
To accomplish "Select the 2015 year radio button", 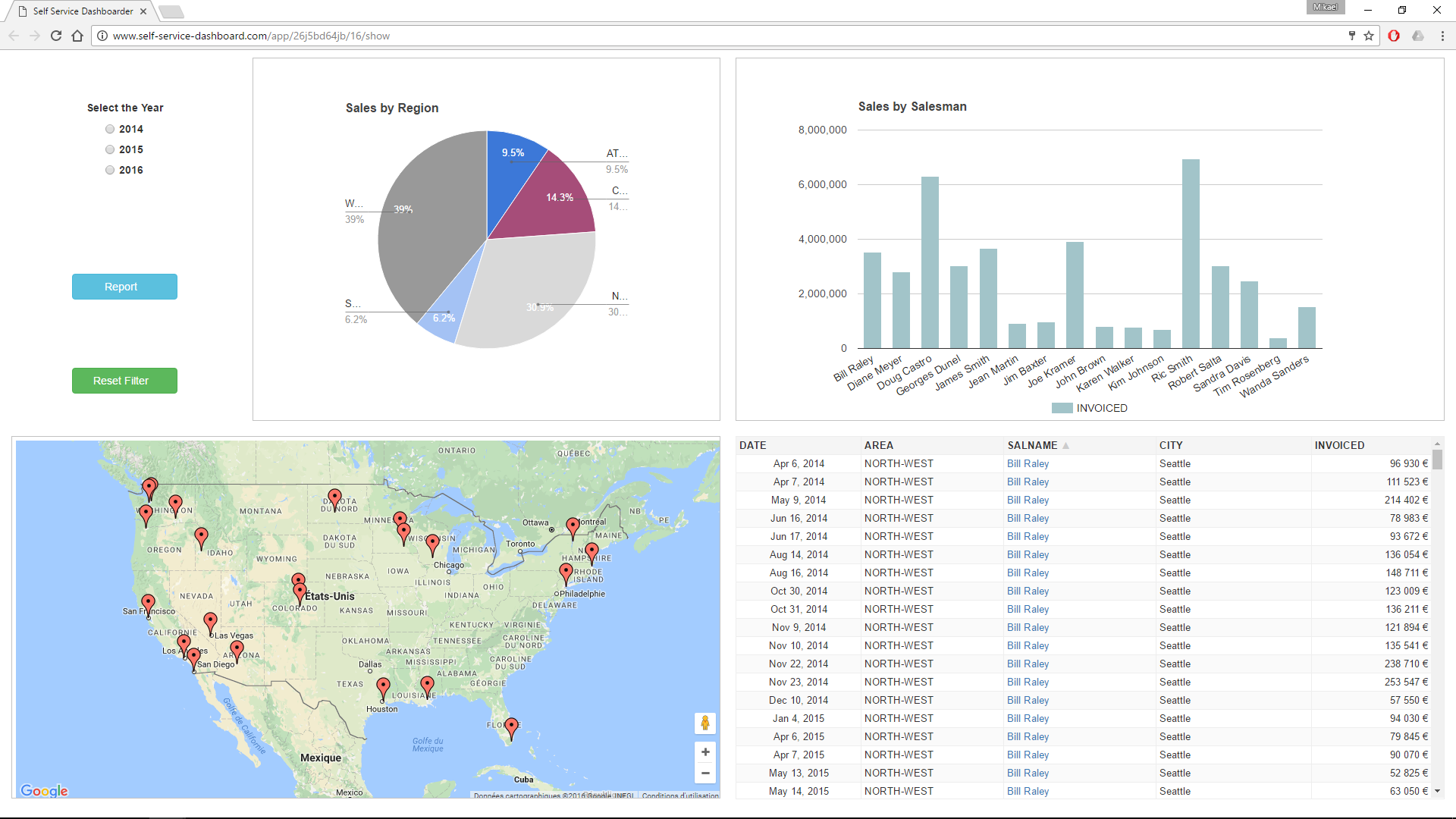I will pos(110,149).
